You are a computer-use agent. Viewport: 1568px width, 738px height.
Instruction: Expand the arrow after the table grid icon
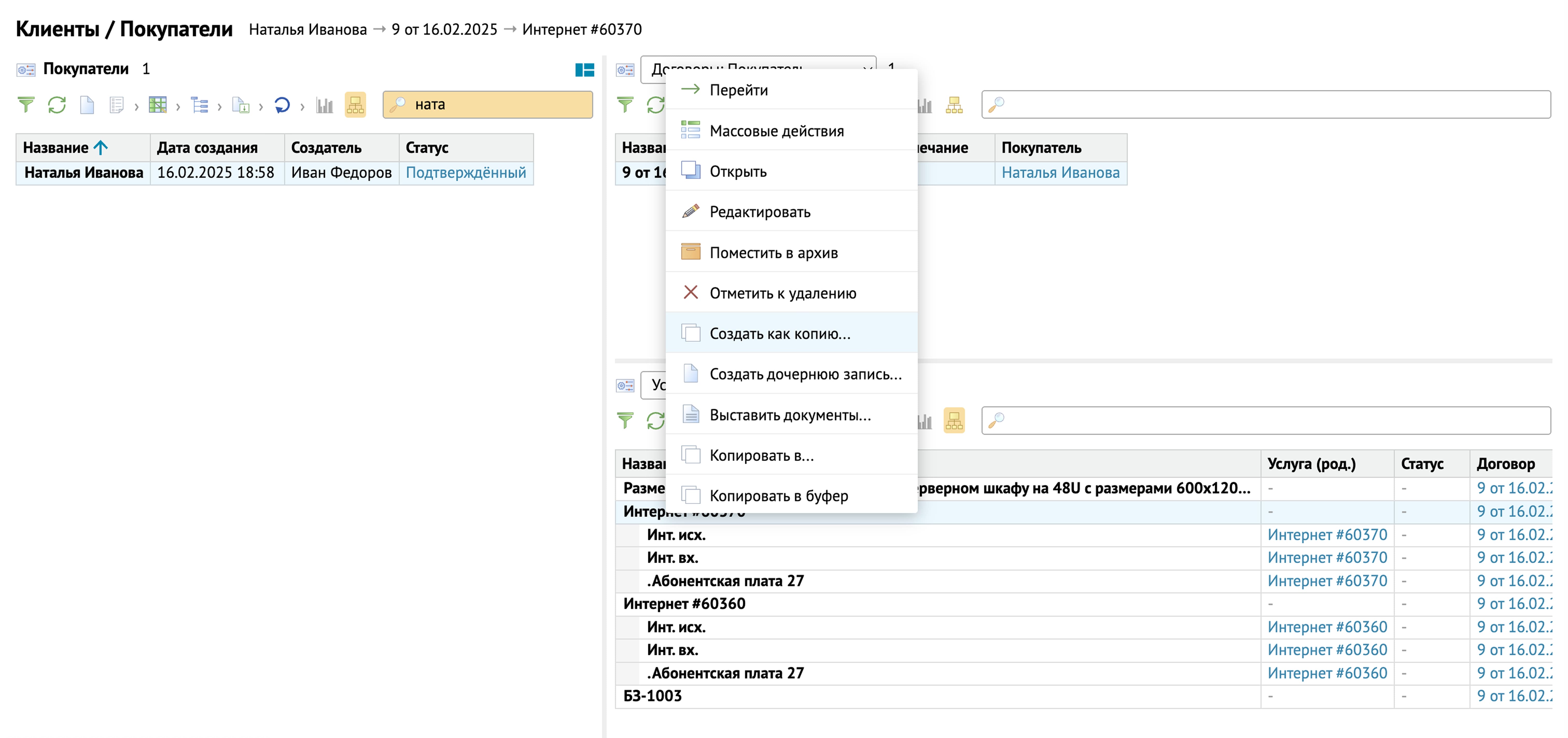(x=178, y=107)
